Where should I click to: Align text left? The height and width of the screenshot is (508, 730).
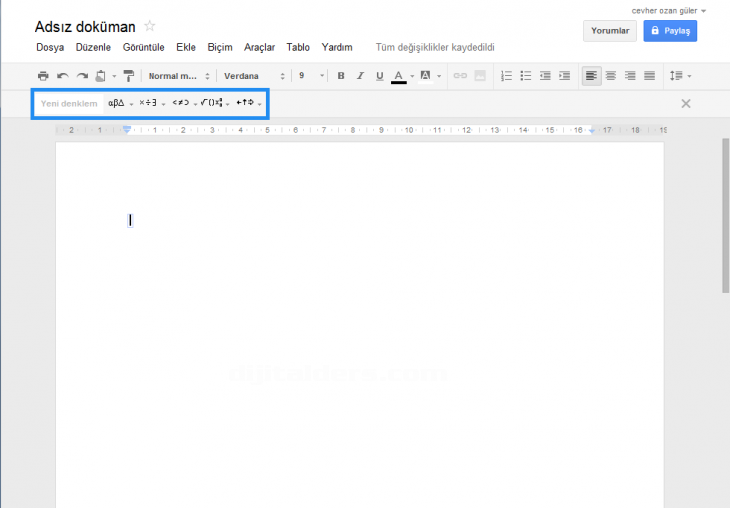(591, 76)
